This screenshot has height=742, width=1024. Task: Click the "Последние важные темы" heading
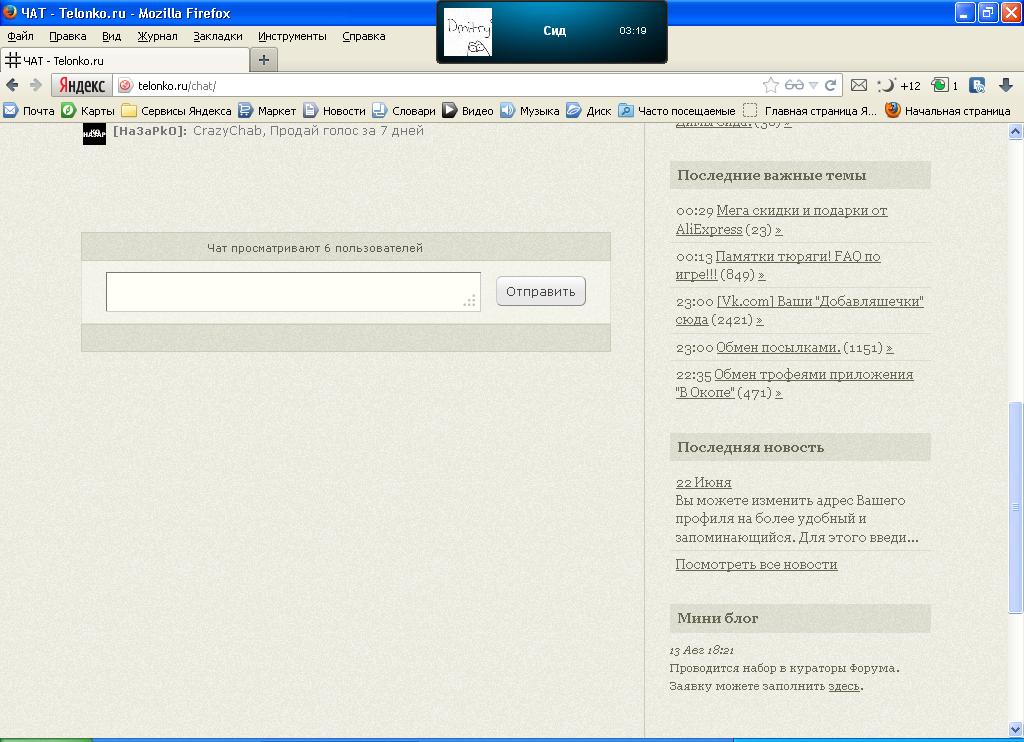pyautogui.click(x=771, y=175)
